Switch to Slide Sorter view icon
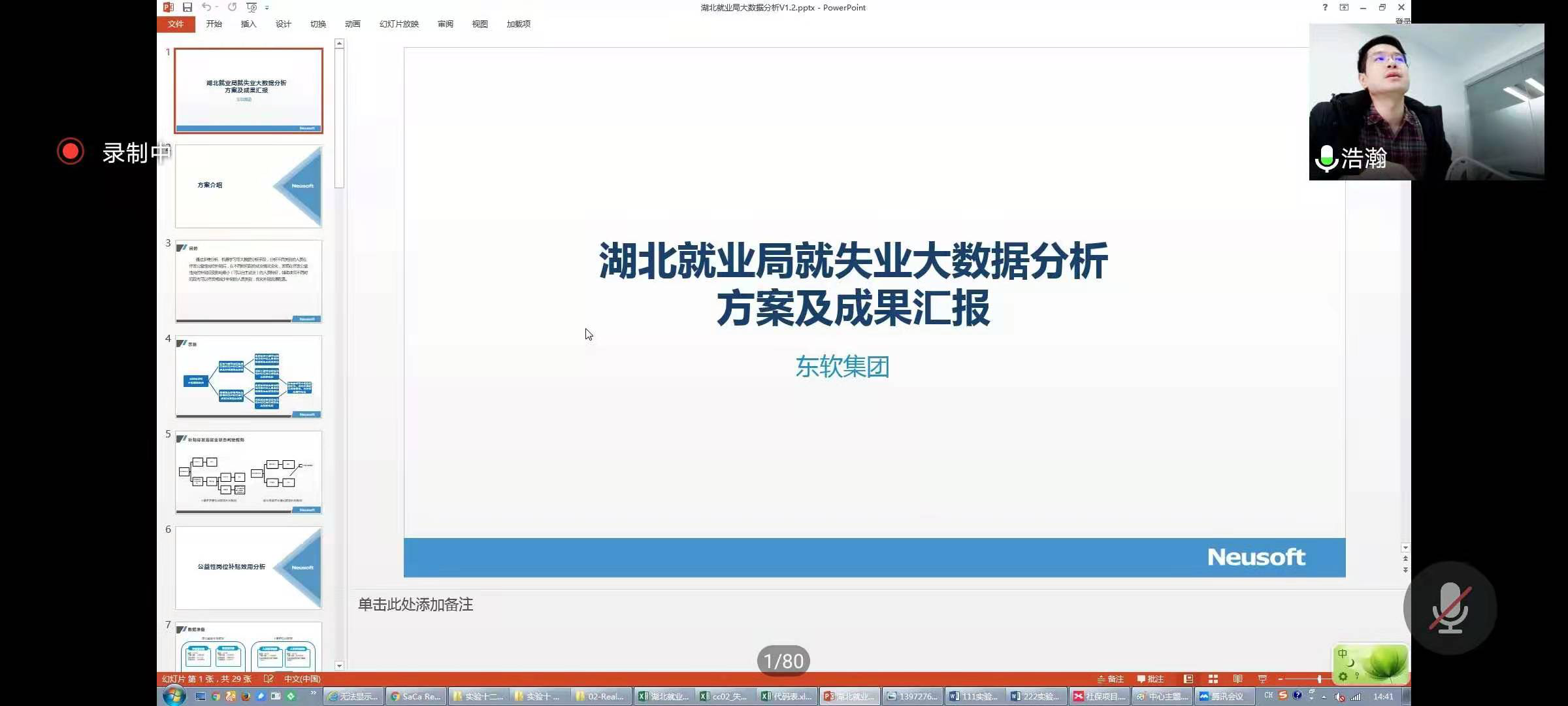1568x706 pixels. (x=1213, y=679)
